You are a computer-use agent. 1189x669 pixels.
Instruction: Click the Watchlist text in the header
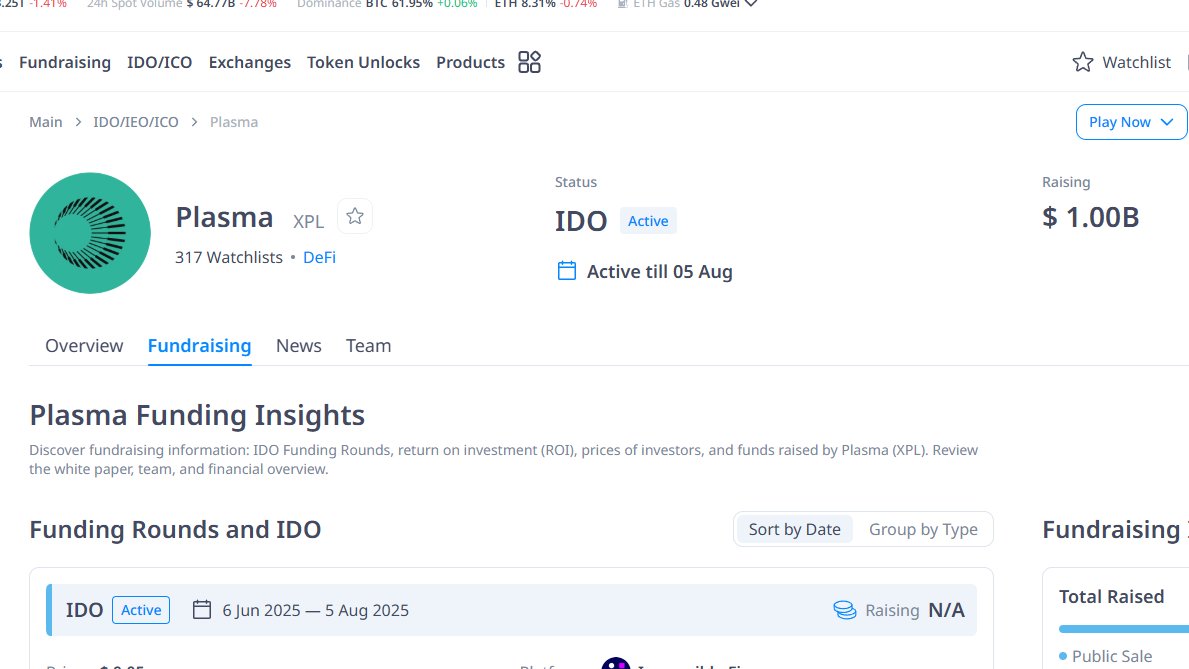pyautogui.click(x=1136, y=62)
